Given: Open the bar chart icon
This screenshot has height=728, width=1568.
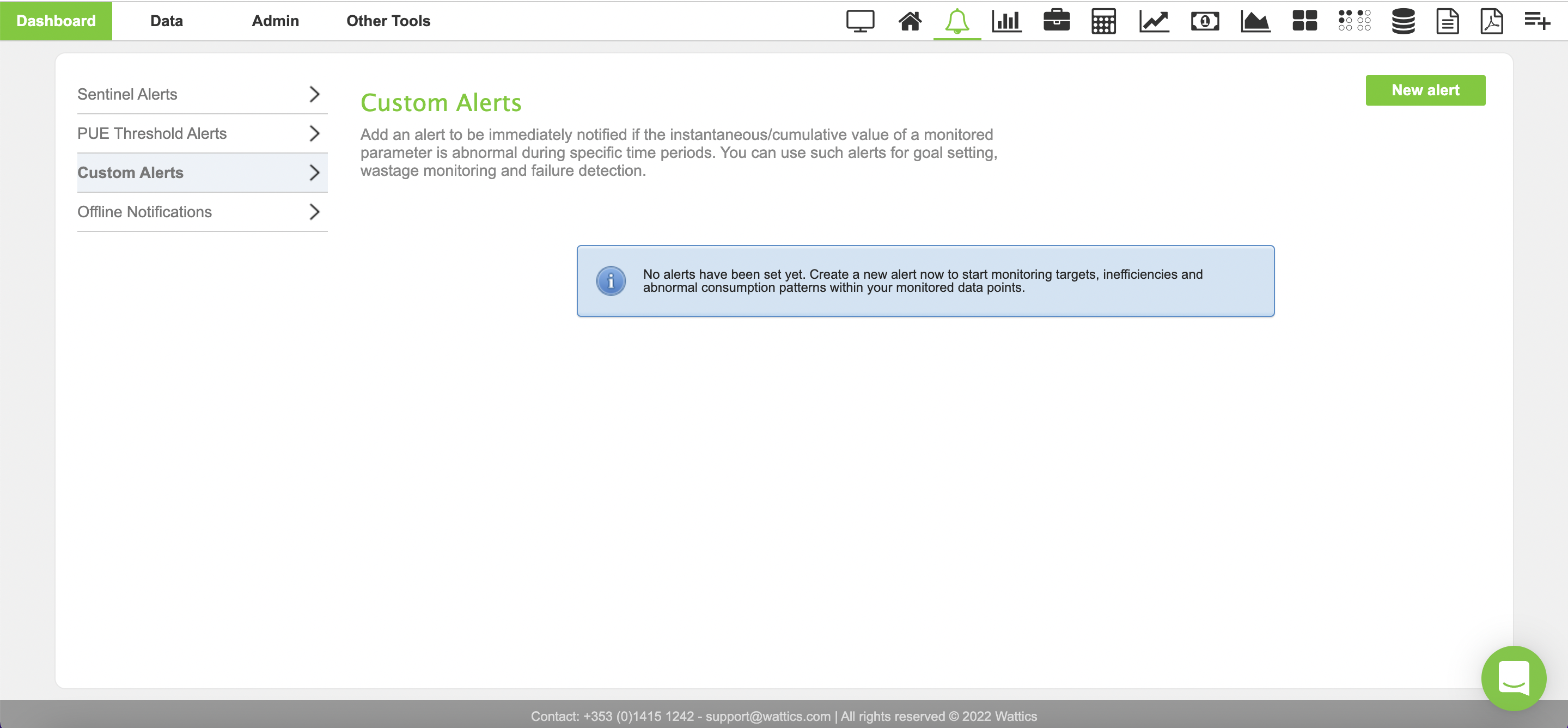Looking at the screenshot, I should click(x=1006, y=21).
